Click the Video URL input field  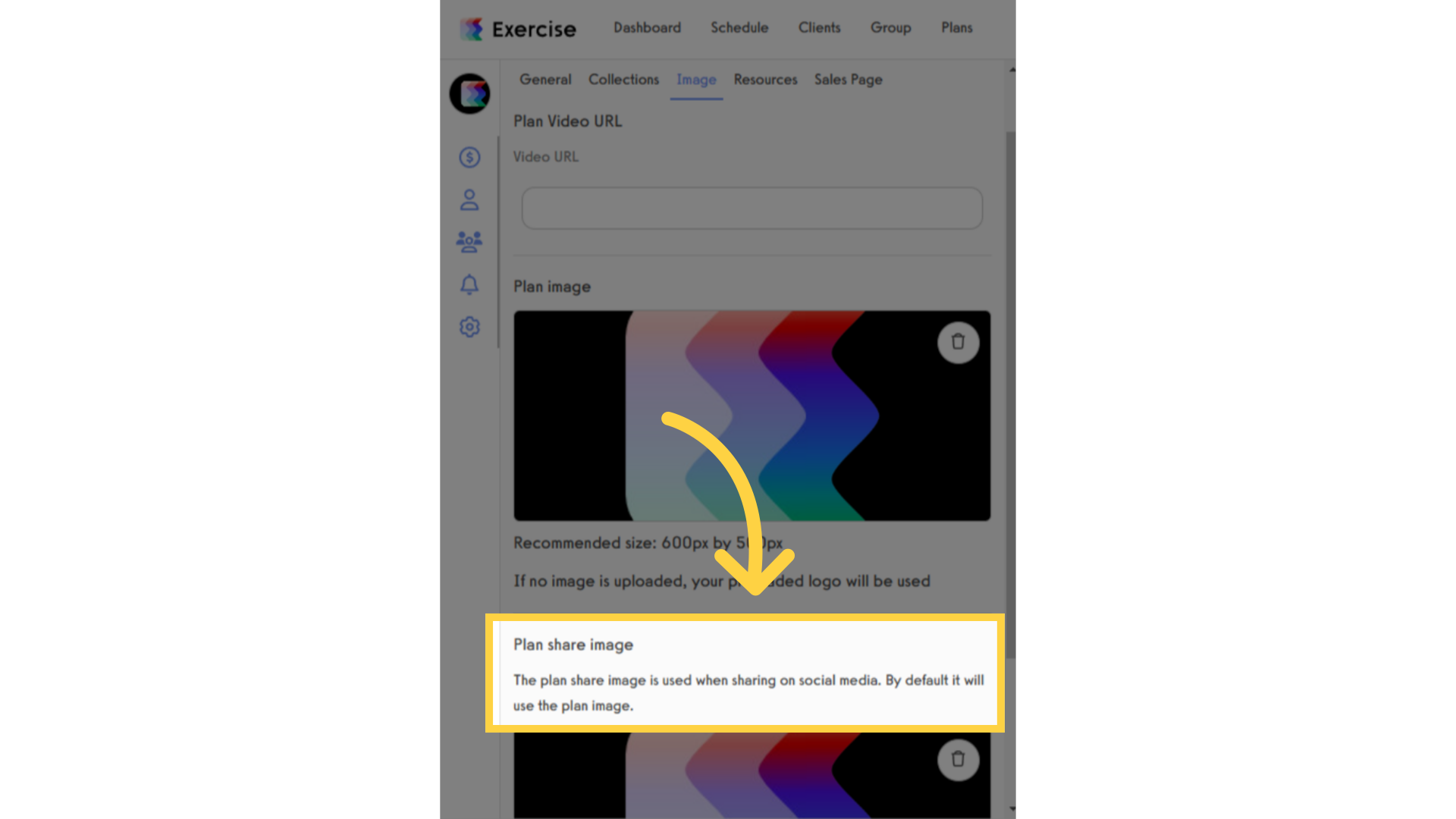[751, 207]
